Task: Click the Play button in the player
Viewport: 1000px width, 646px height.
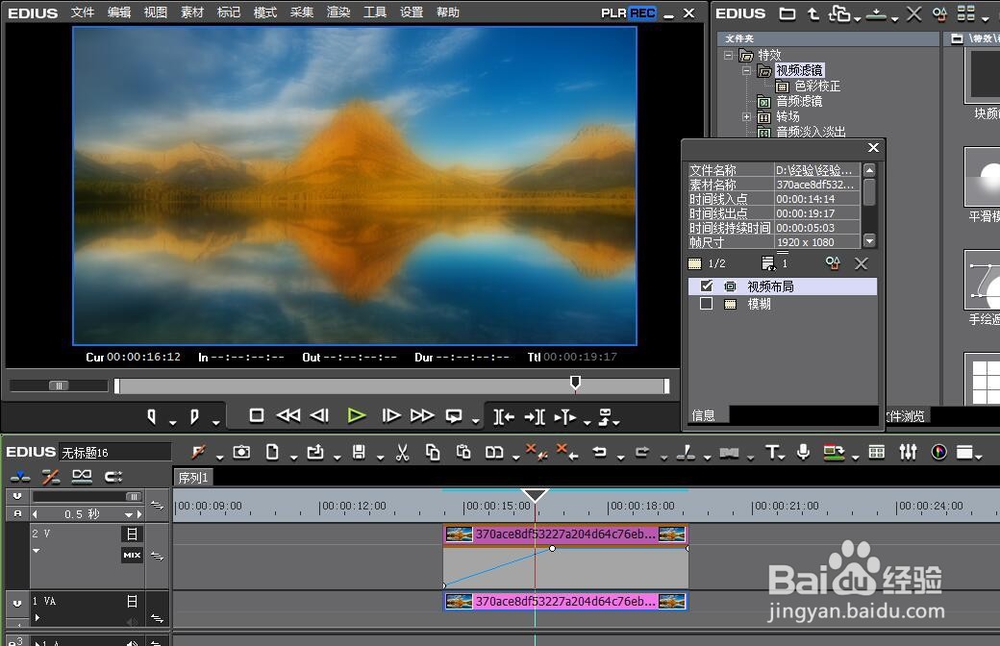Action: (x=357, y=416)
